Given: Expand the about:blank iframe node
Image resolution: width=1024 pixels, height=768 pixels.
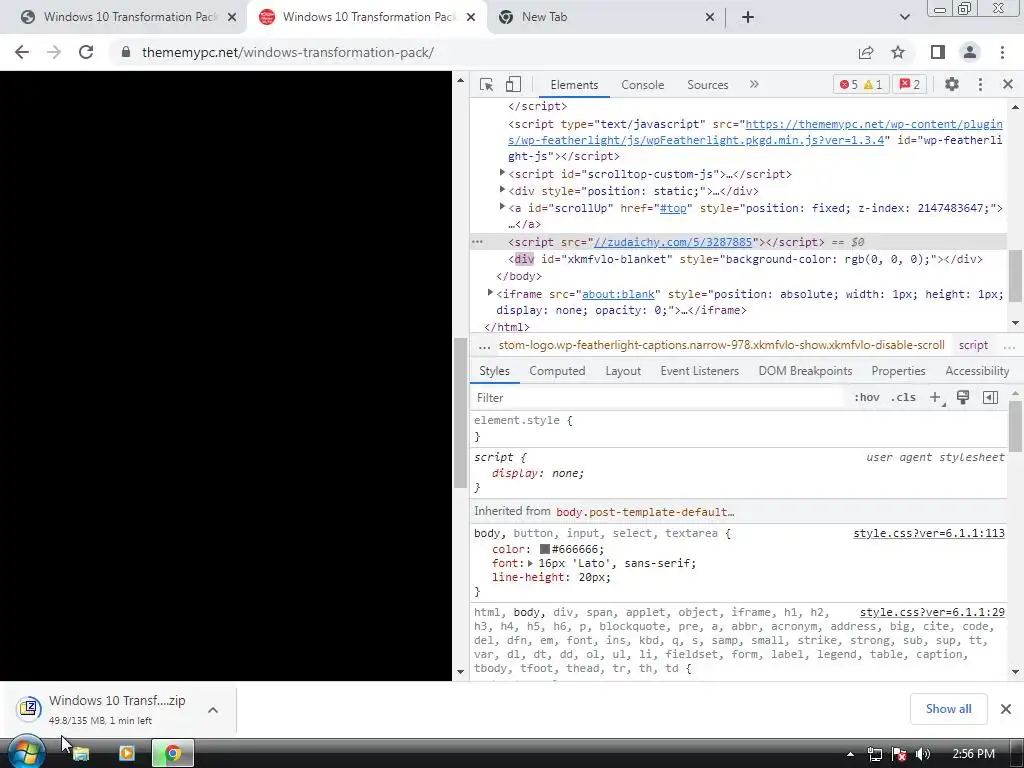Looking at the screenshot, I should [490, 293].
